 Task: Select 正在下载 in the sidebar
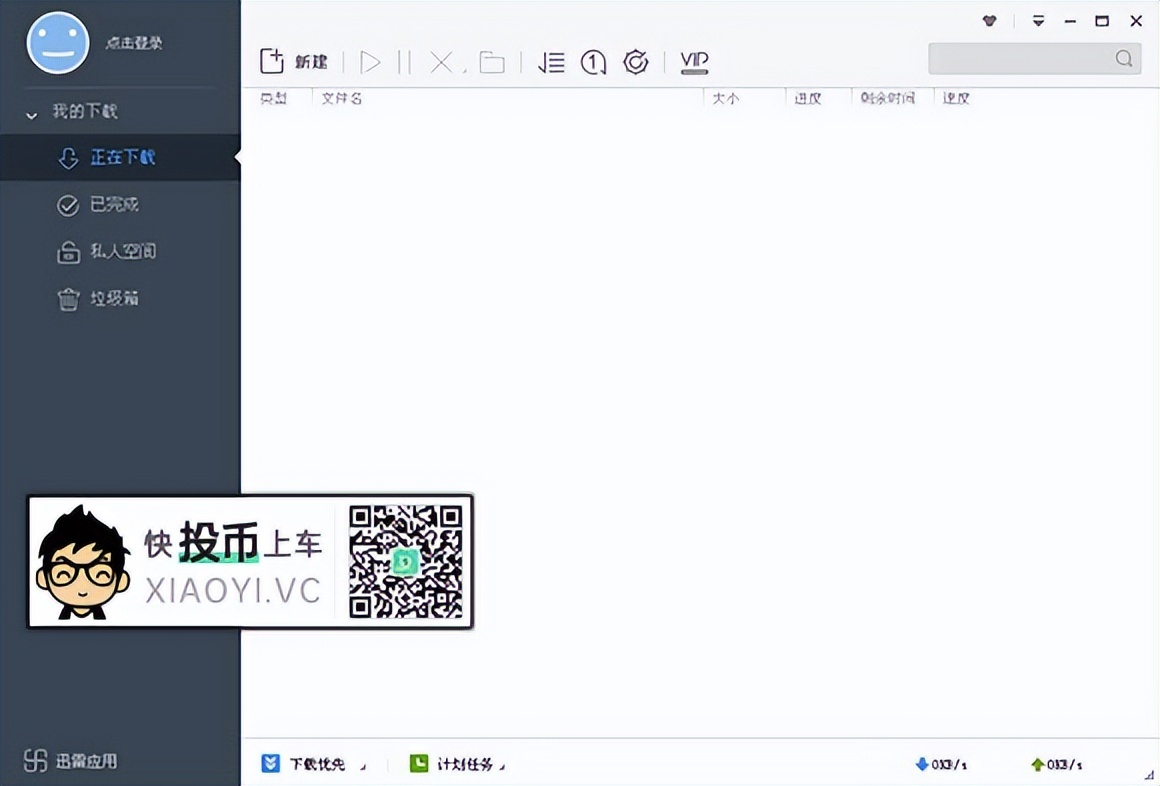pos(120,157)
